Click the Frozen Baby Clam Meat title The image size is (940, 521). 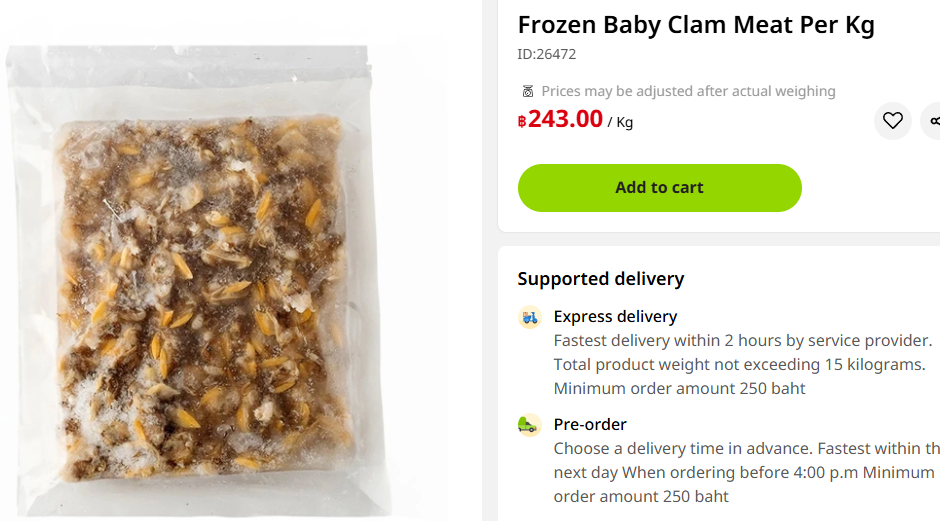coord(695,25)
